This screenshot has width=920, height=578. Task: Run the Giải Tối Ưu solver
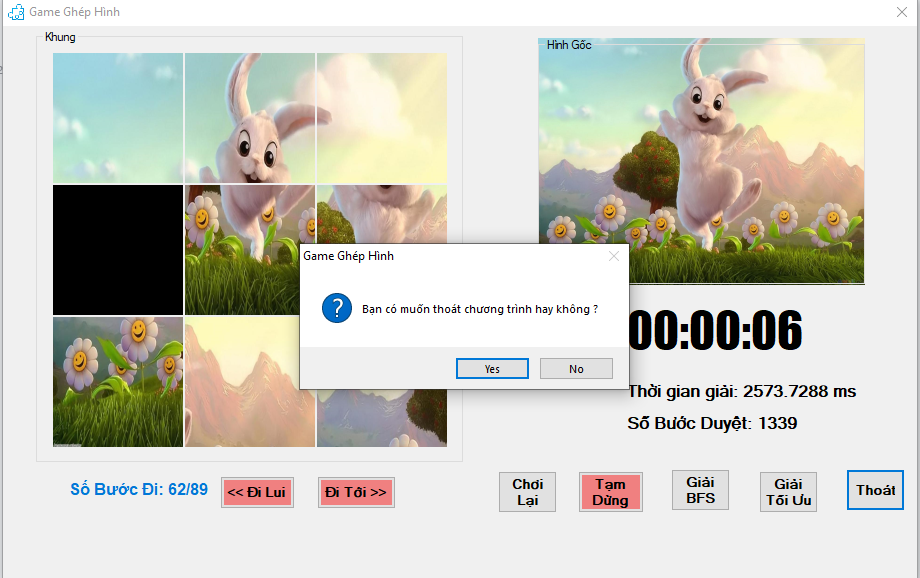[788, 492]
